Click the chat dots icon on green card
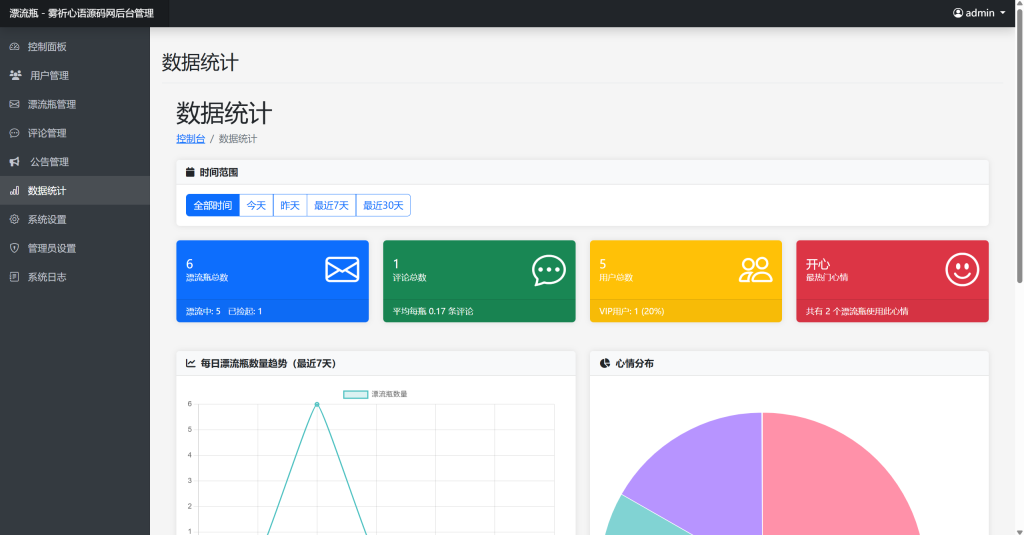The width and height of the screenshot is (1024, 535). click(x=549, y=270)
